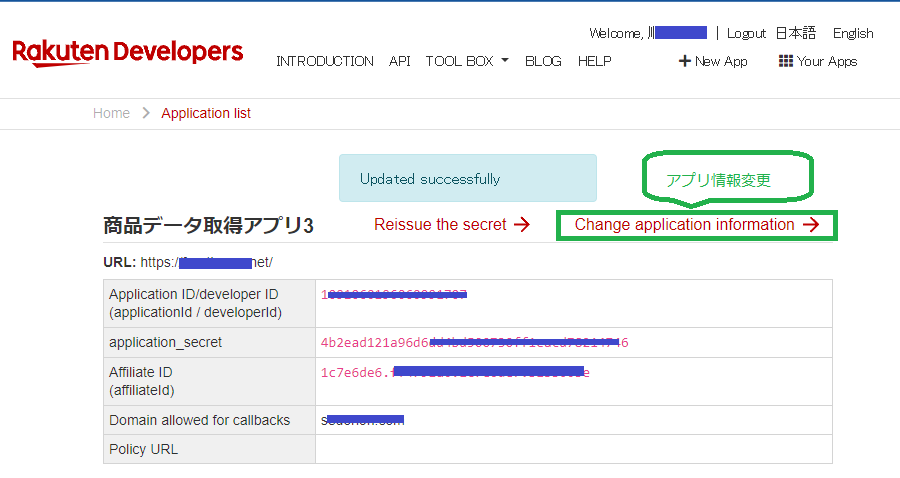
Task: Click Reissue the secret link
Action: point(452,224)
